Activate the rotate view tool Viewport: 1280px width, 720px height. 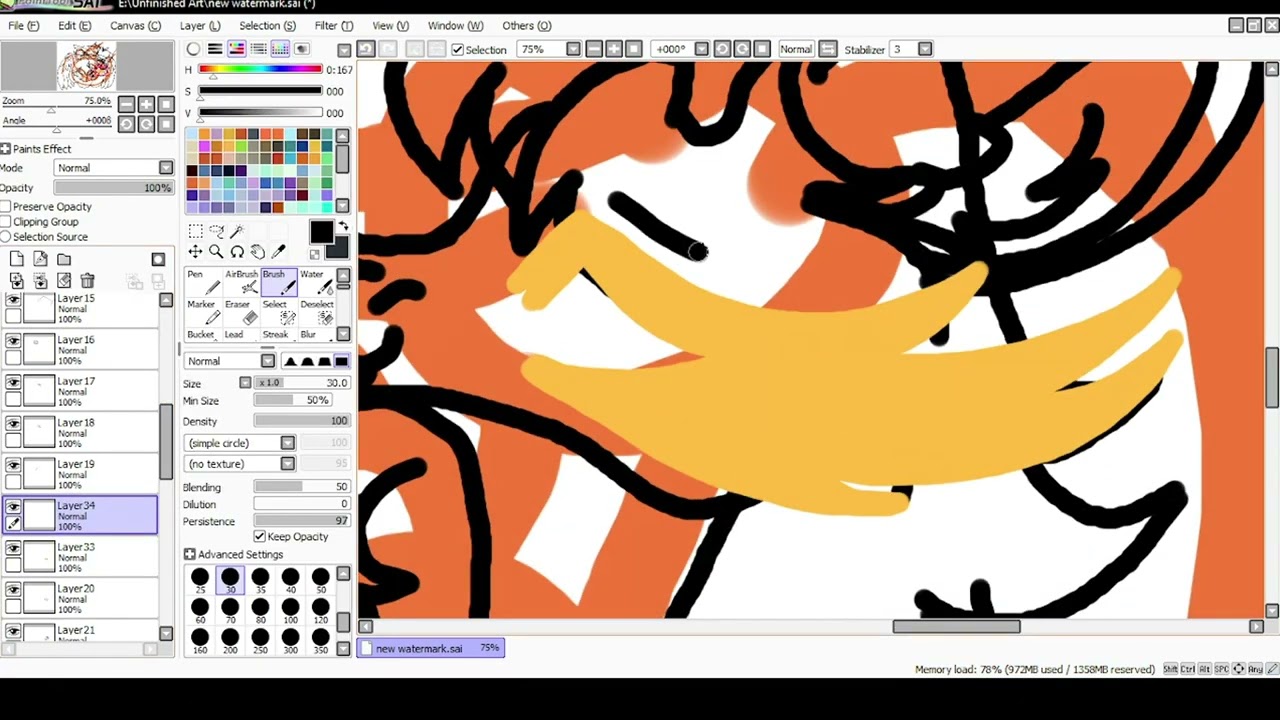[x=237, y=252]
